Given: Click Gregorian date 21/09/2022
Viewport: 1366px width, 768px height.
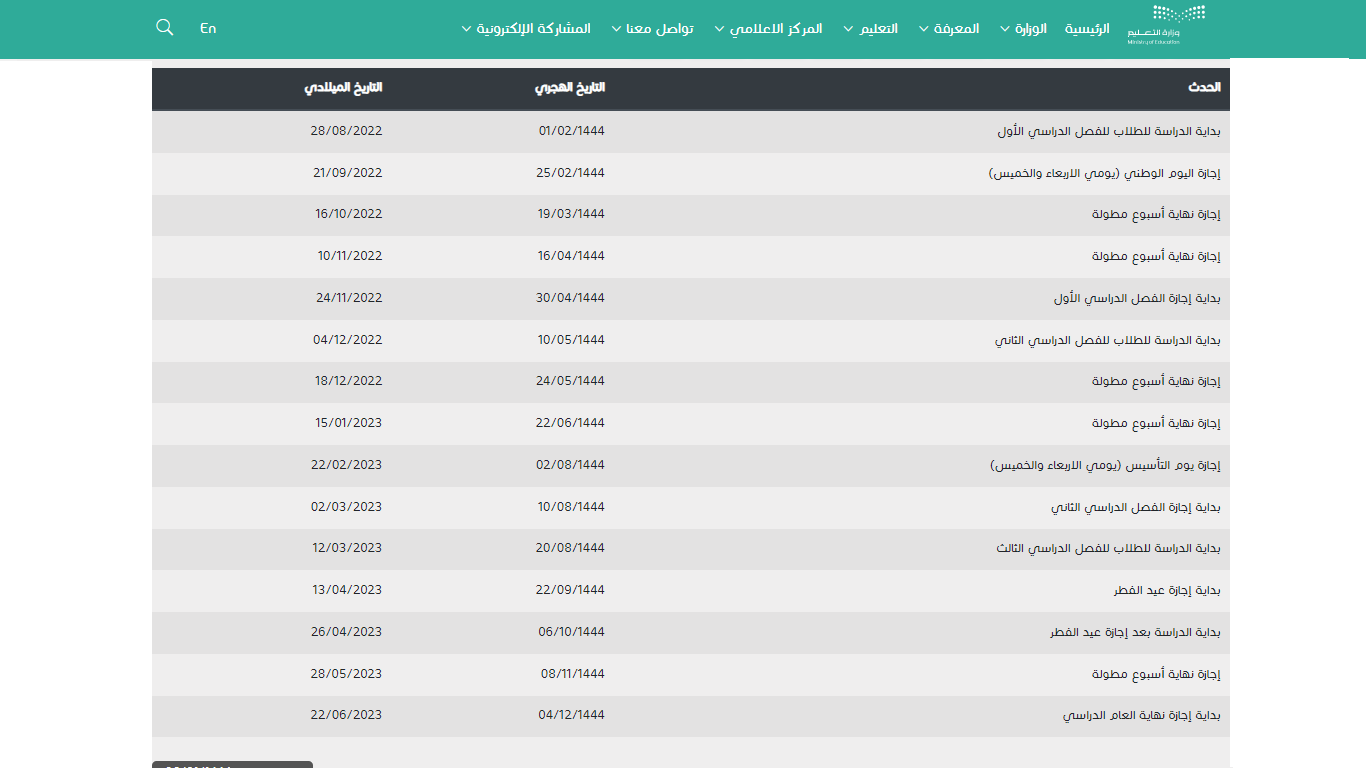Looking at the screenshot, I should 348,173.
